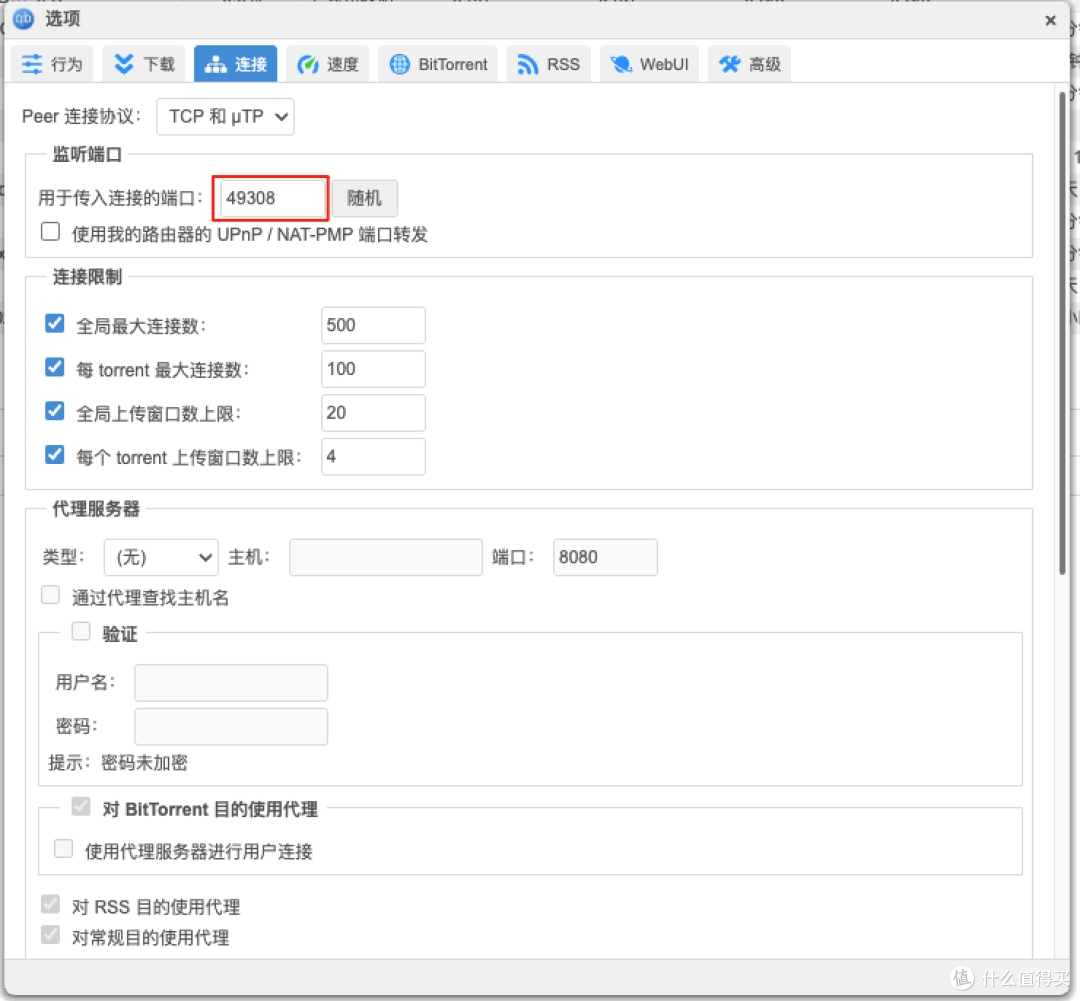The height and width of the screenshot is (1001, 1080).
Task: Open the 行为 tab
Action: (x=52, y=64)
